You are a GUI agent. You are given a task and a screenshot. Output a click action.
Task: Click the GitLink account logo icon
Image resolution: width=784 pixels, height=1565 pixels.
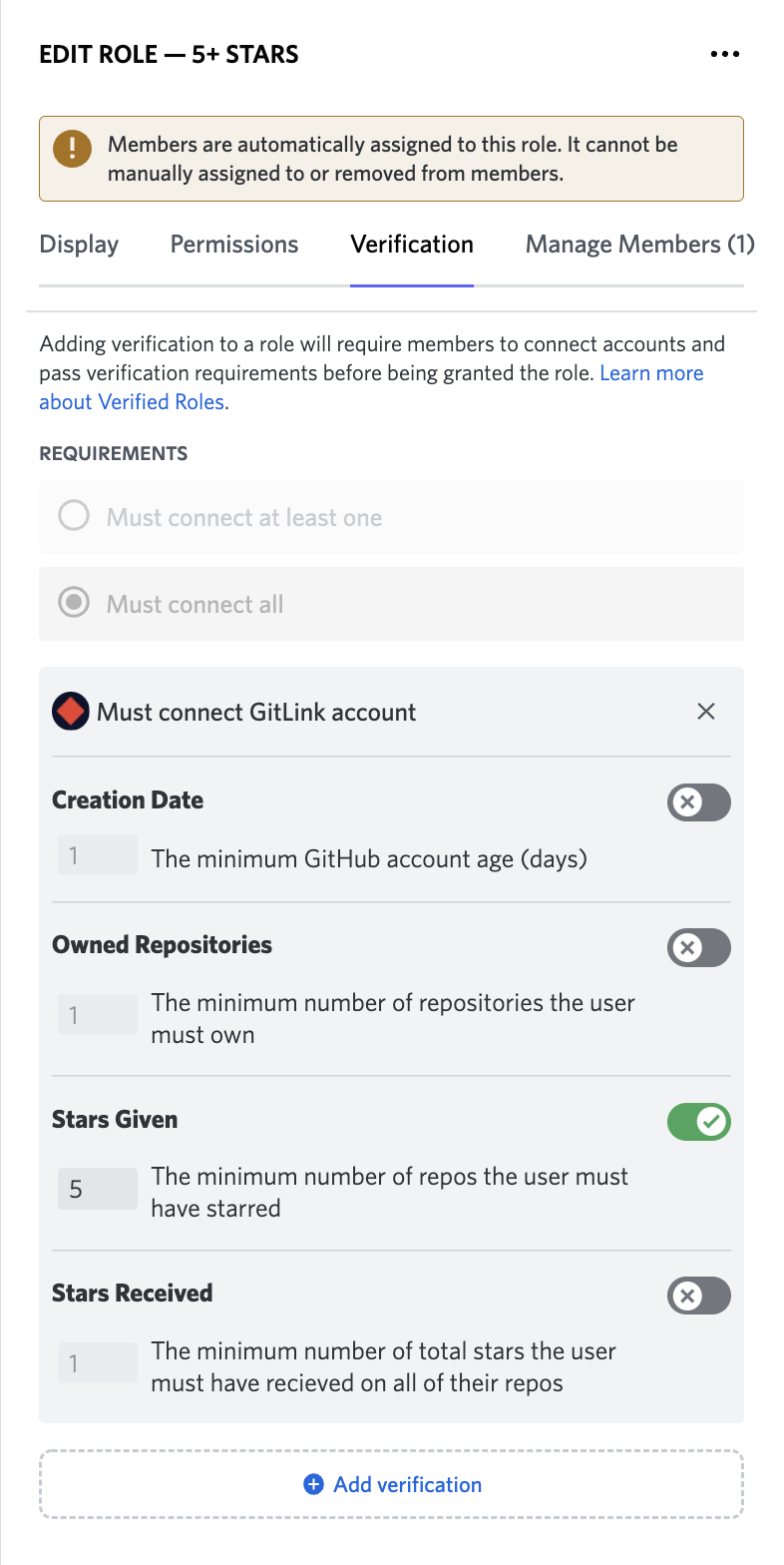[x=71, y=712]
